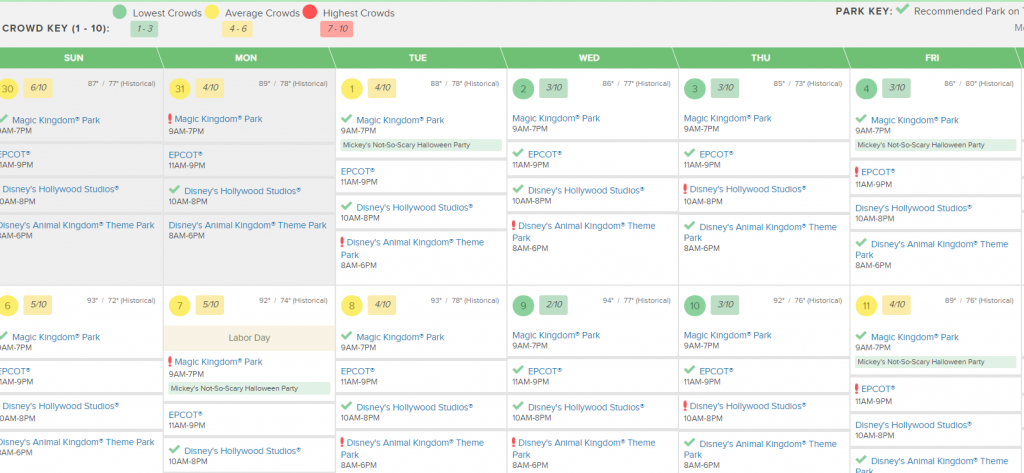The height and width of the screenshot is (473, 1024).
Task: Click '89° / 78° (Historical)' temperature on Monday 31
Action: point(294,84)
